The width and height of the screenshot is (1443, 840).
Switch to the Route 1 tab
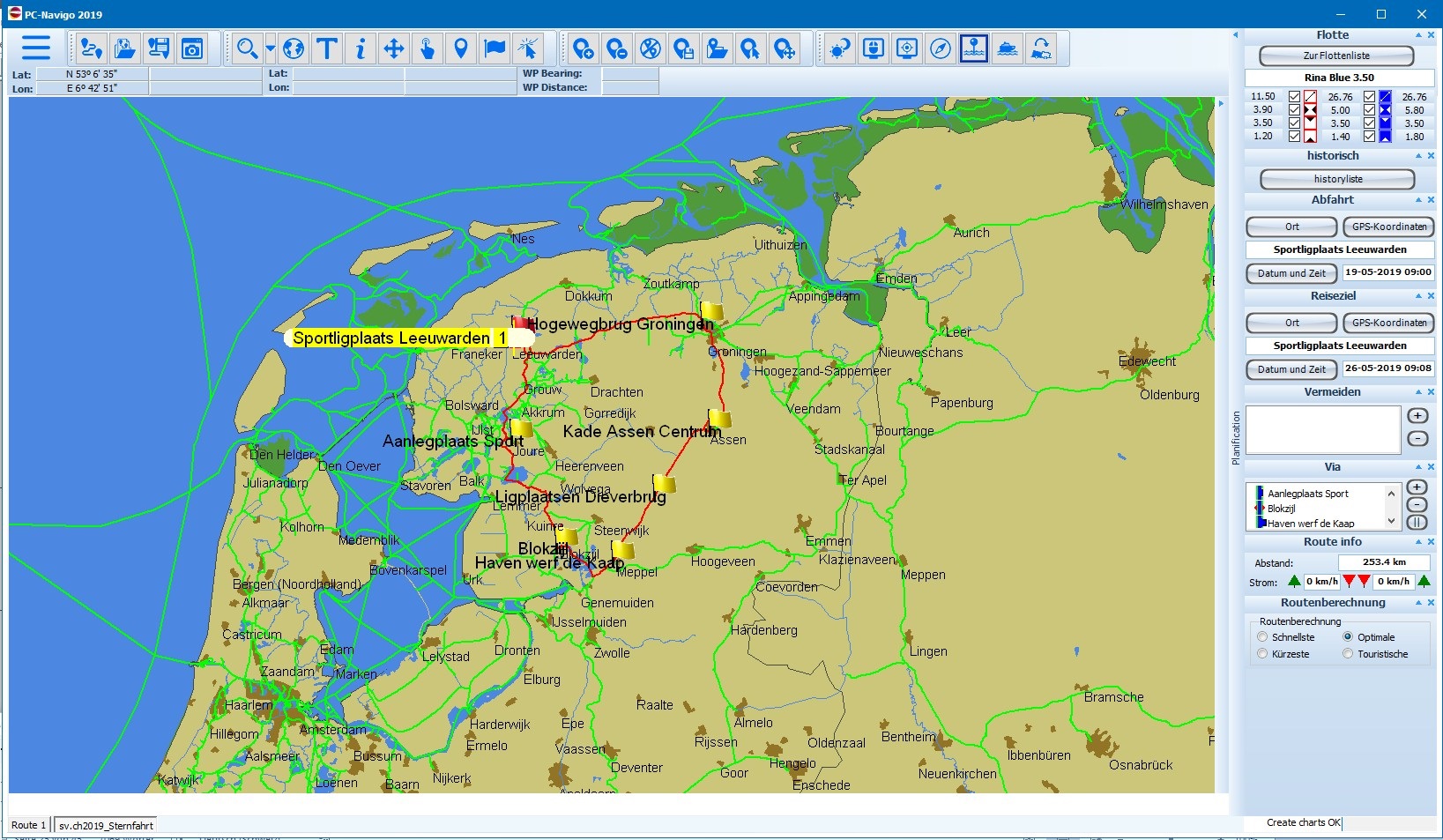28,826
